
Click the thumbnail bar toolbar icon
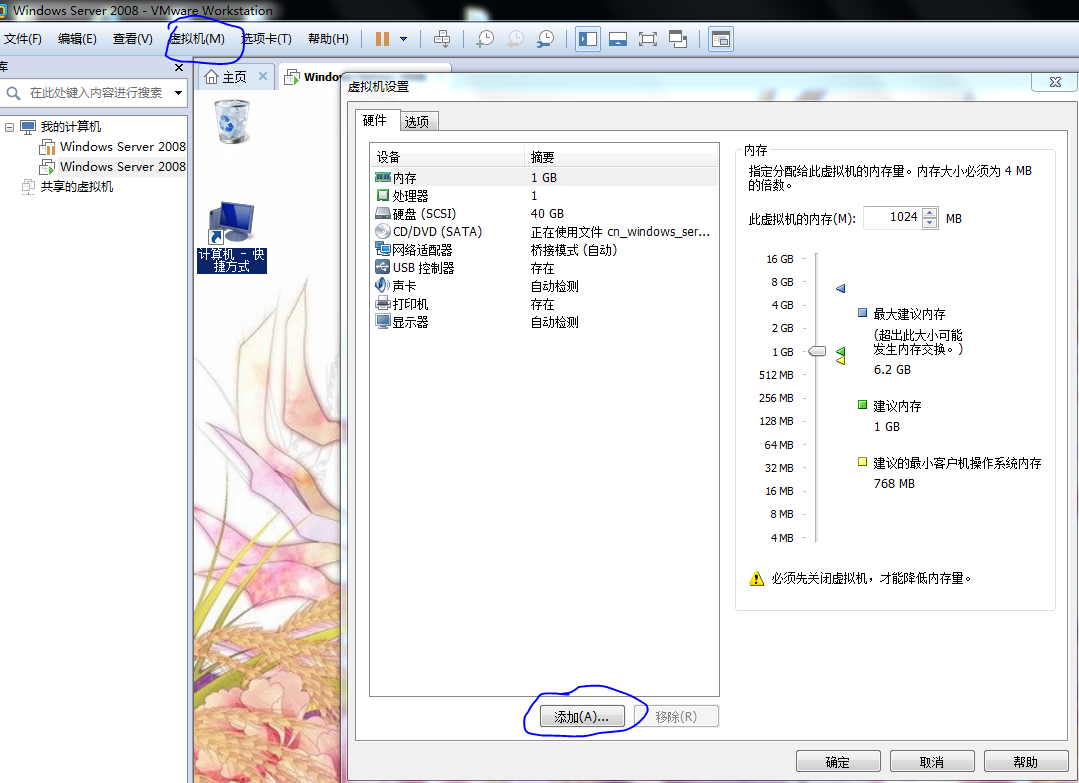[x=618, y=39]
